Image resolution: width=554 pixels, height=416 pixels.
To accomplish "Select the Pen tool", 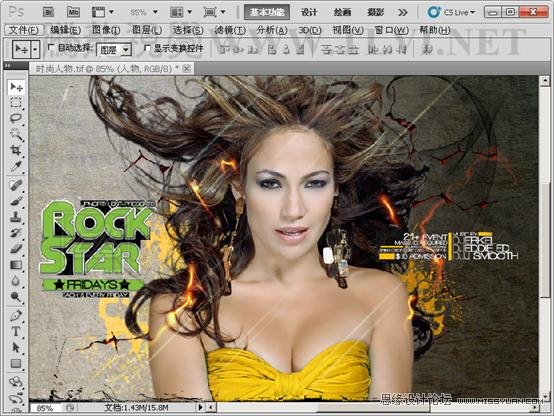I will point(16,315).
